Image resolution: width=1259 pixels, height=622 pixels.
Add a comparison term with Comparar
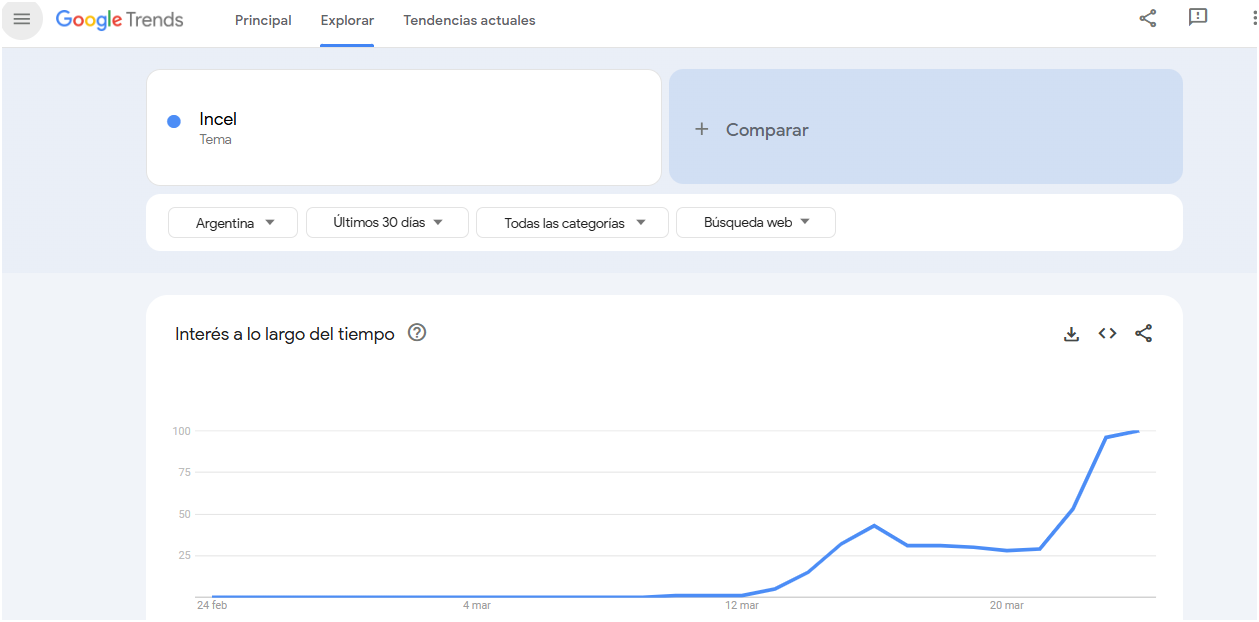pyautogui.click(x=767, y=130)
